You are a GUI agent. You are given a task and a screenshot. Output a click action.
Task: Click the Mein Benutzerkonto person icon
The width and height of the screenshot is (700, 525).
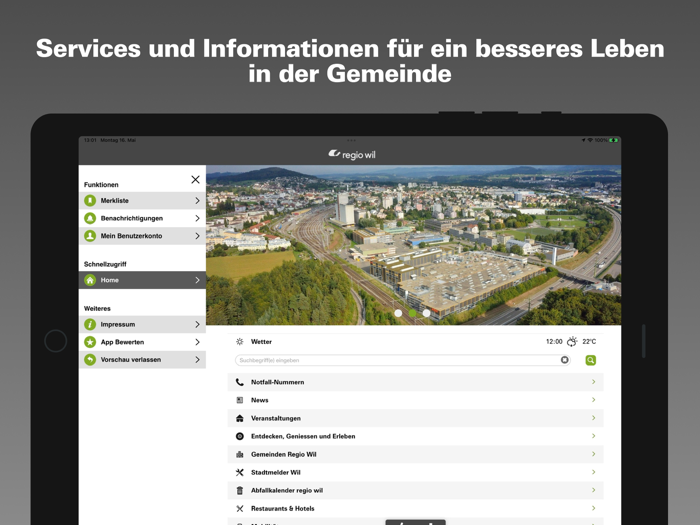[90, 236]
